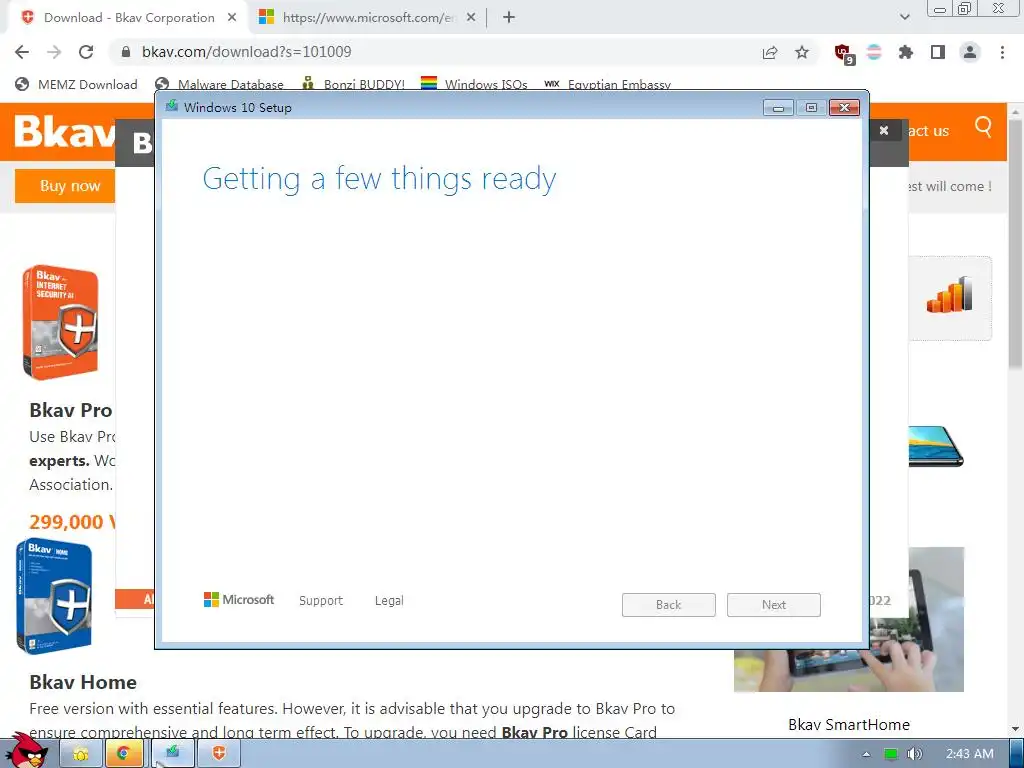Open a new browser tab
The height and width of the screenshot is (768, 1024).
pyautogui.click(x=509, y=18)
